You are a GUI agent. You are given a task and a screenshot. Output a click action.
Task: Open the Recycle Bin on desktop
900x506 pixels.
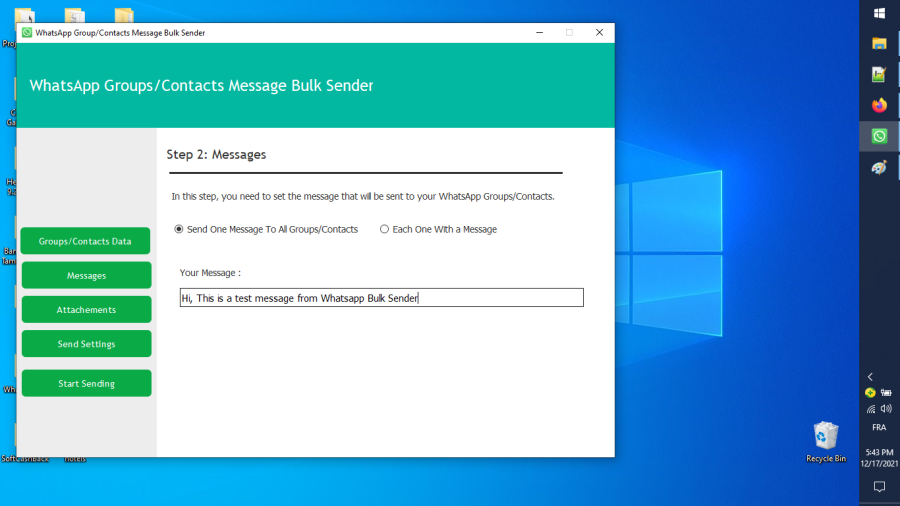click(x=826, y=441)
